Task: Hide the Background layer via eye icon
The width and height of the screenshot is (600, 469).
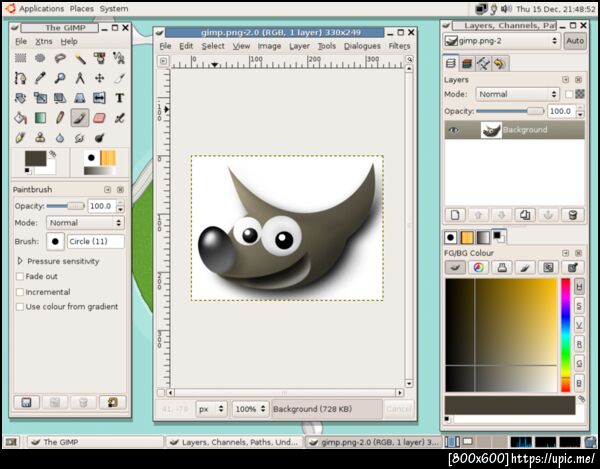Action: tap(453, 130)
